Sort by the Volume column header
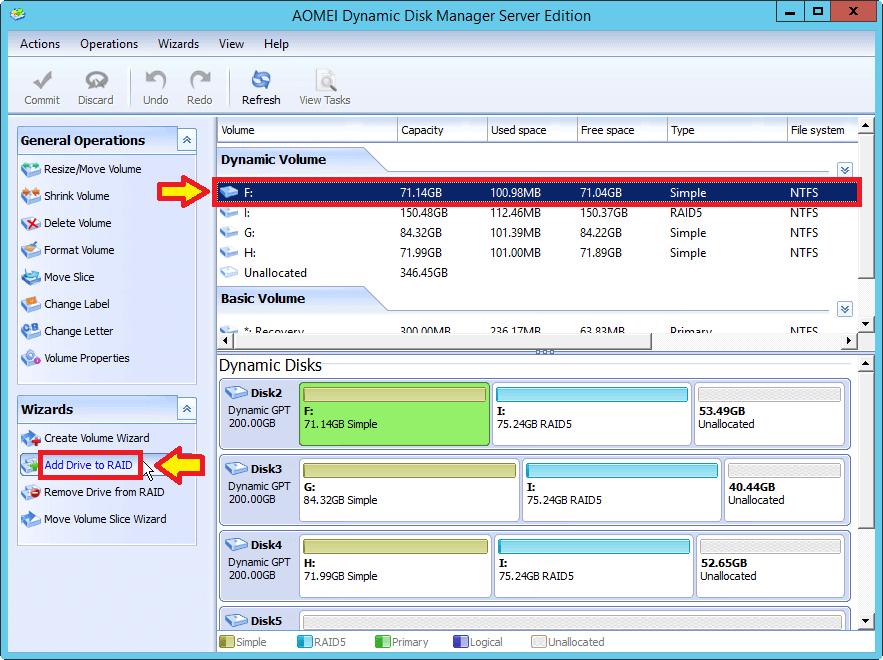The image size is (883, 660). 307,130
